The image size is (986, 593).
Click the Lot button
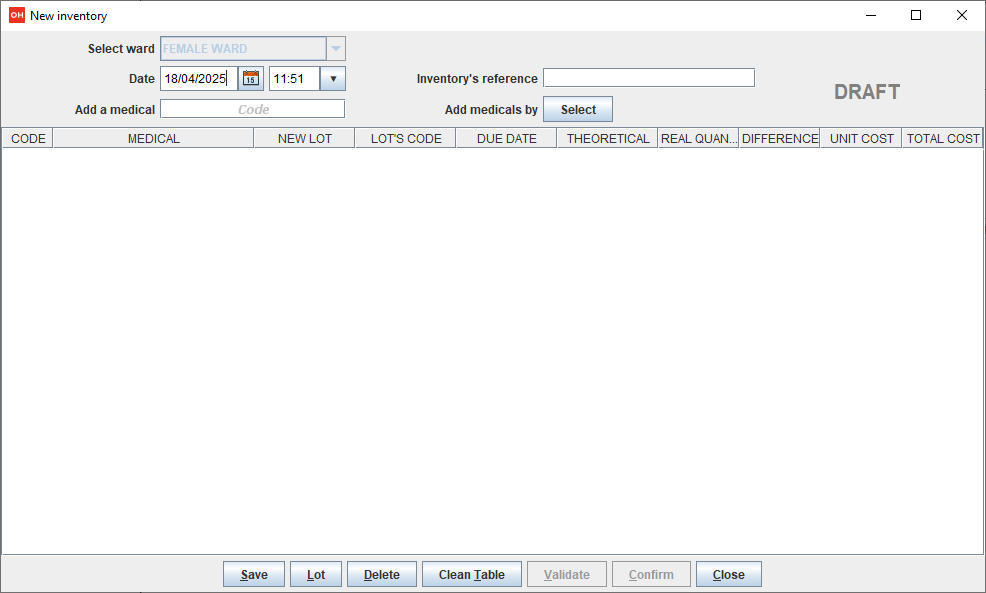[316, 574]
